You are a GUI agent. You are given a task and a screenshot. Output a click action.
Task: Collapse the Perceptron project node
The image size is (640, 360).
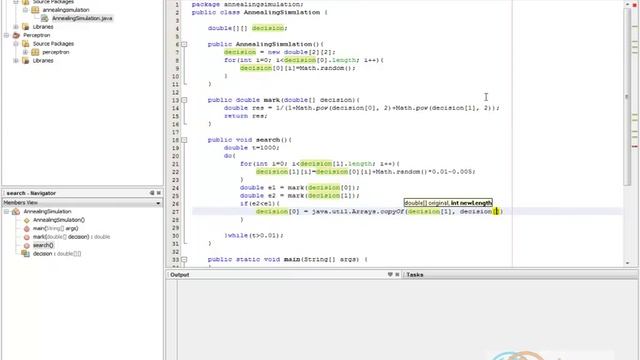7,36
